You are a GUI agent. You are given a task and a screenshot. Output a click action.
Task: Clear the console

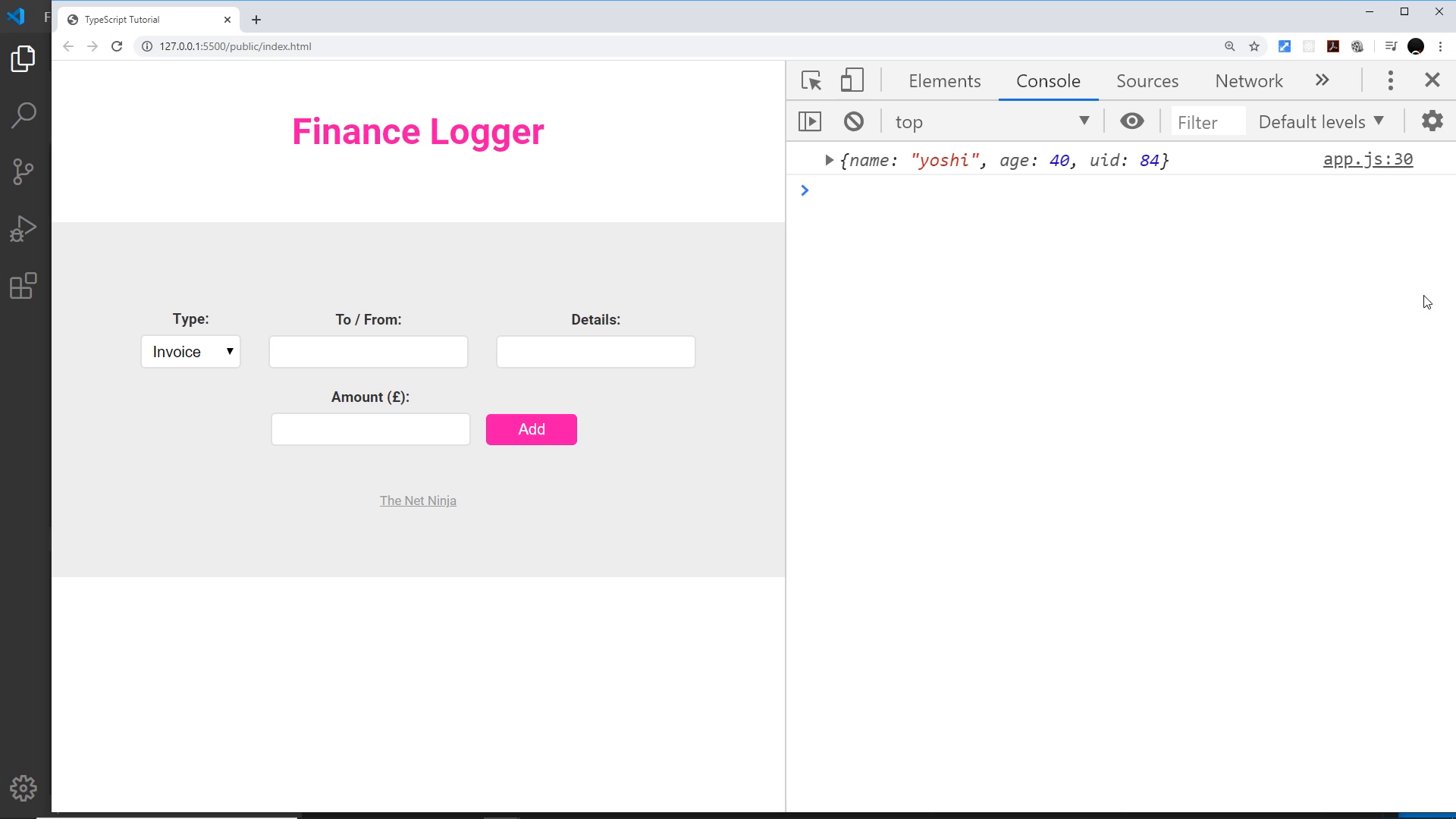click(854, 121)
